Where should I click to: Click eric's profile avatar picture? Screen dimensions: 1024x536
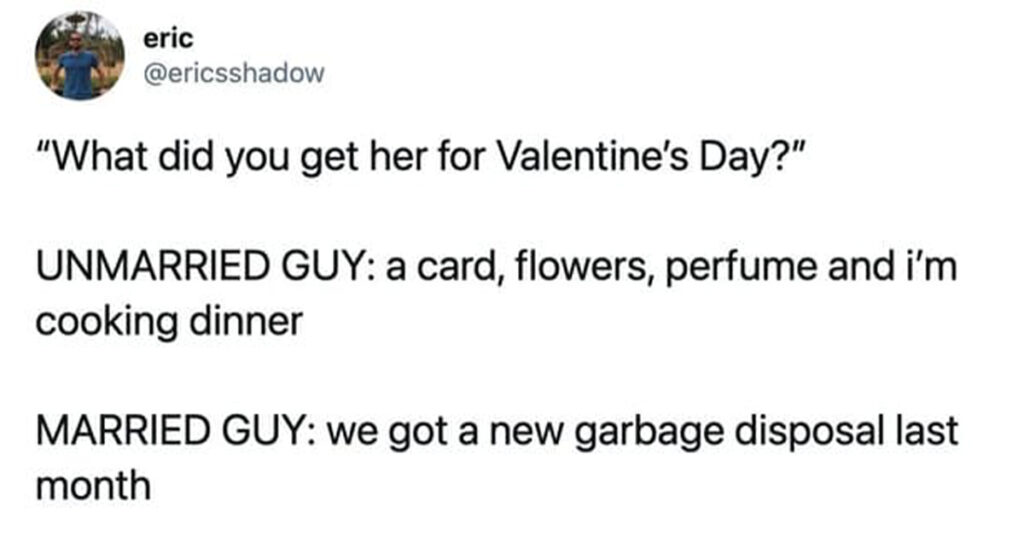coord(78,56)
